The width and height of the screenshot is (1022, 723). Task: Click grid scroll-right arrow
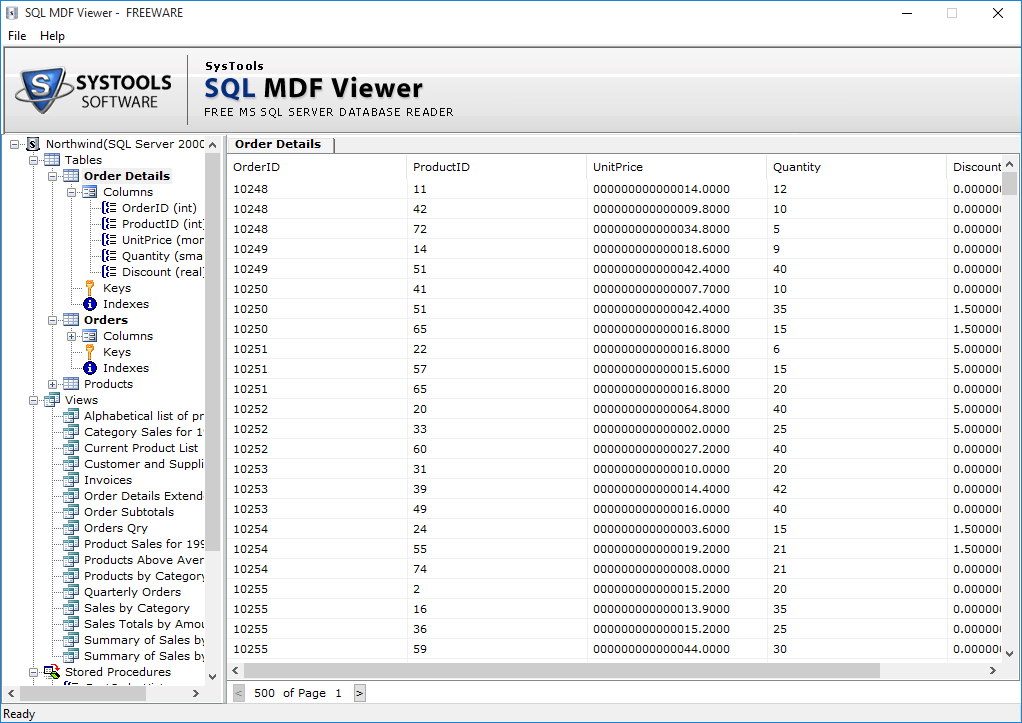[x=993, y=671]
